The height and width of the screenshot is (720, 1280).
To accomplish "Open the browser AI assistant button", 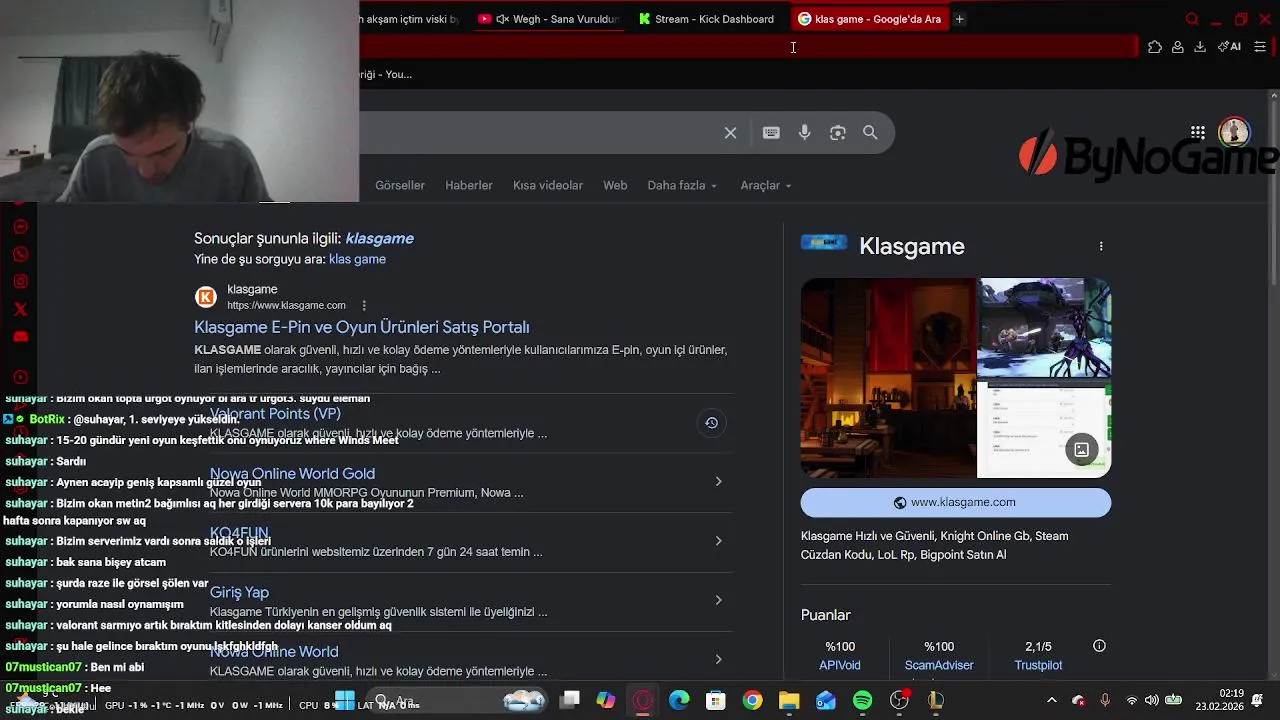I will 1229,47.
